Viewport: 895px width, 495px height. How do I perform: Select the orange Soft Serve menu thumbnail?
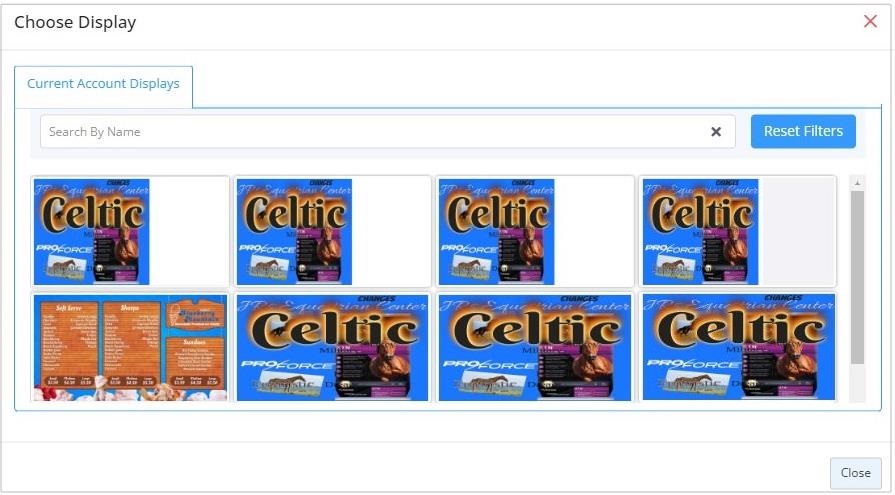(x=130, y=348)
